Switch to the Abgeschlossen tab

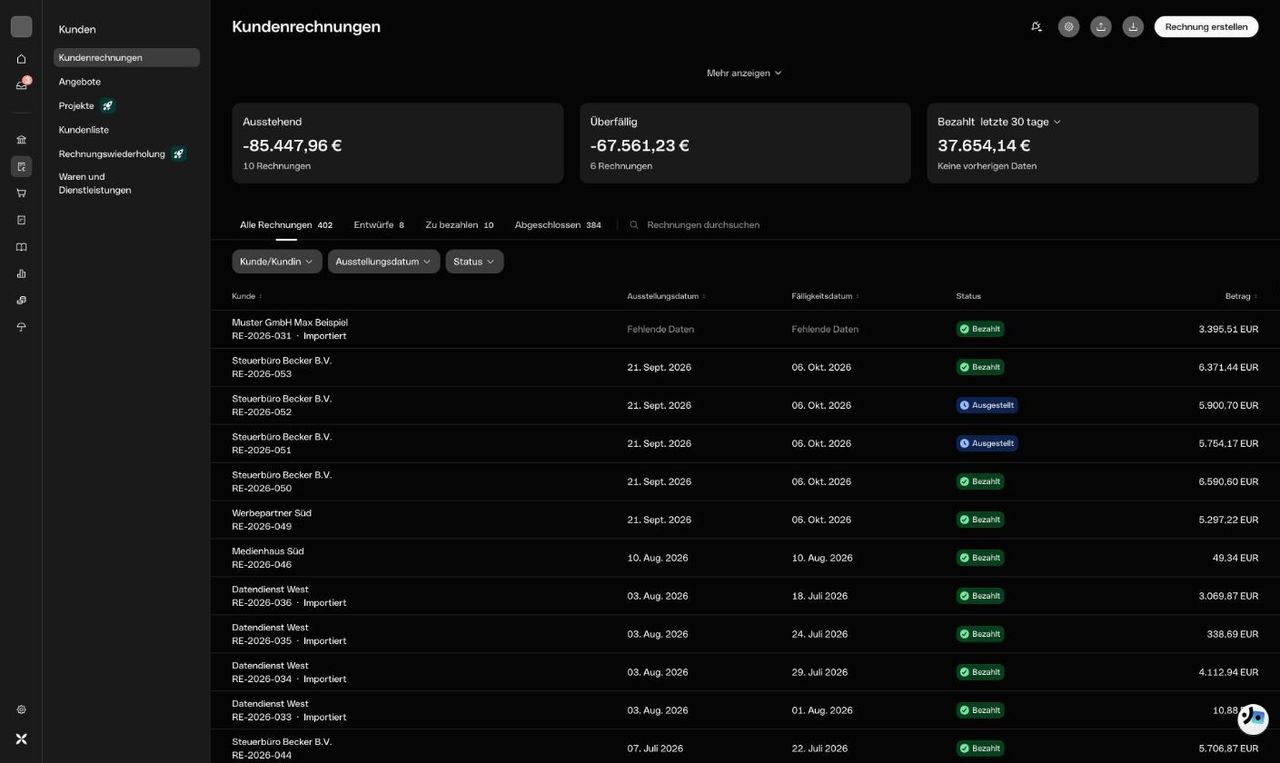558,225
